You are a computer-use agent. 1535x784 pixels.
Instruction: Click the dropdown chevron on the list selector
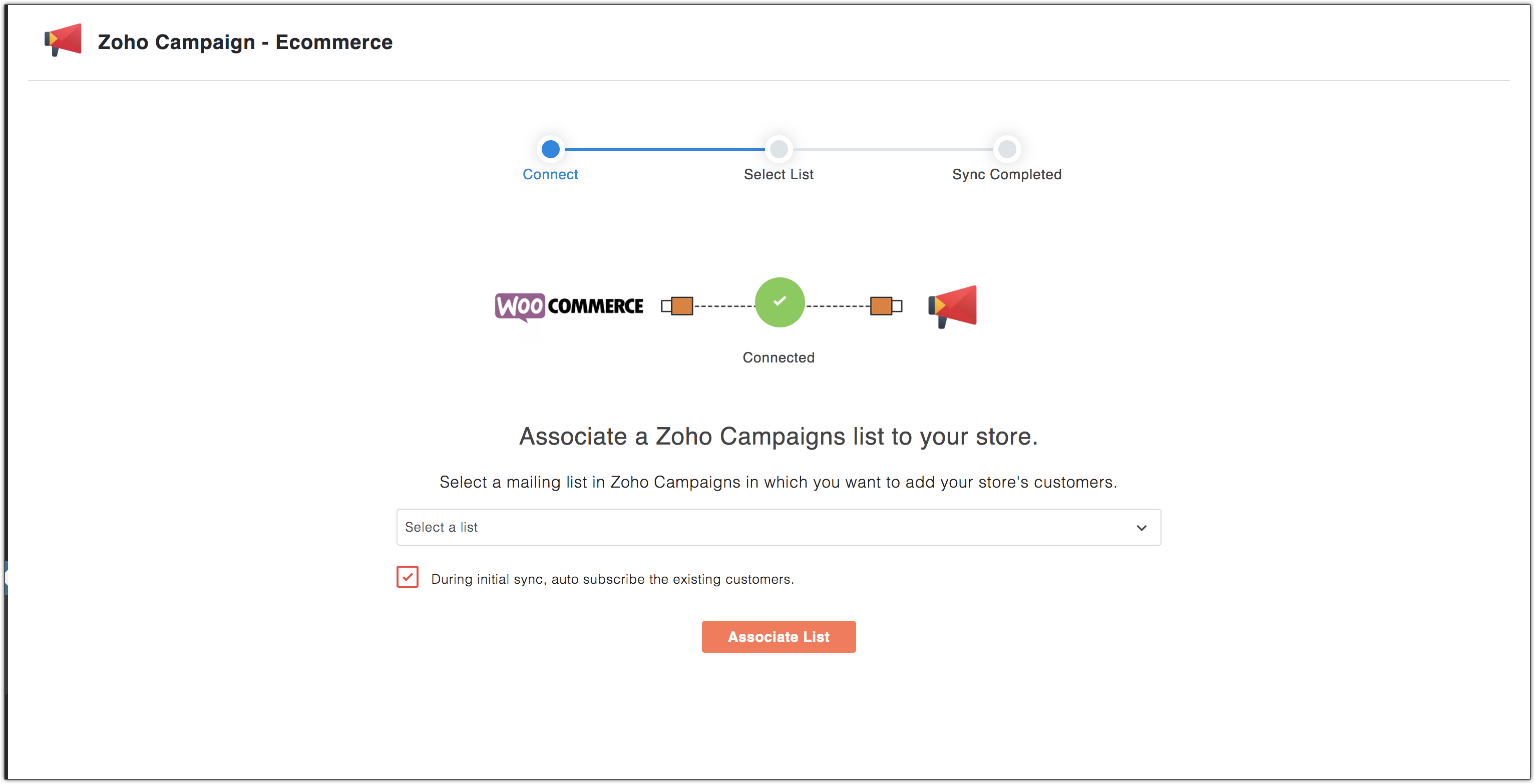coord(1141,527)
